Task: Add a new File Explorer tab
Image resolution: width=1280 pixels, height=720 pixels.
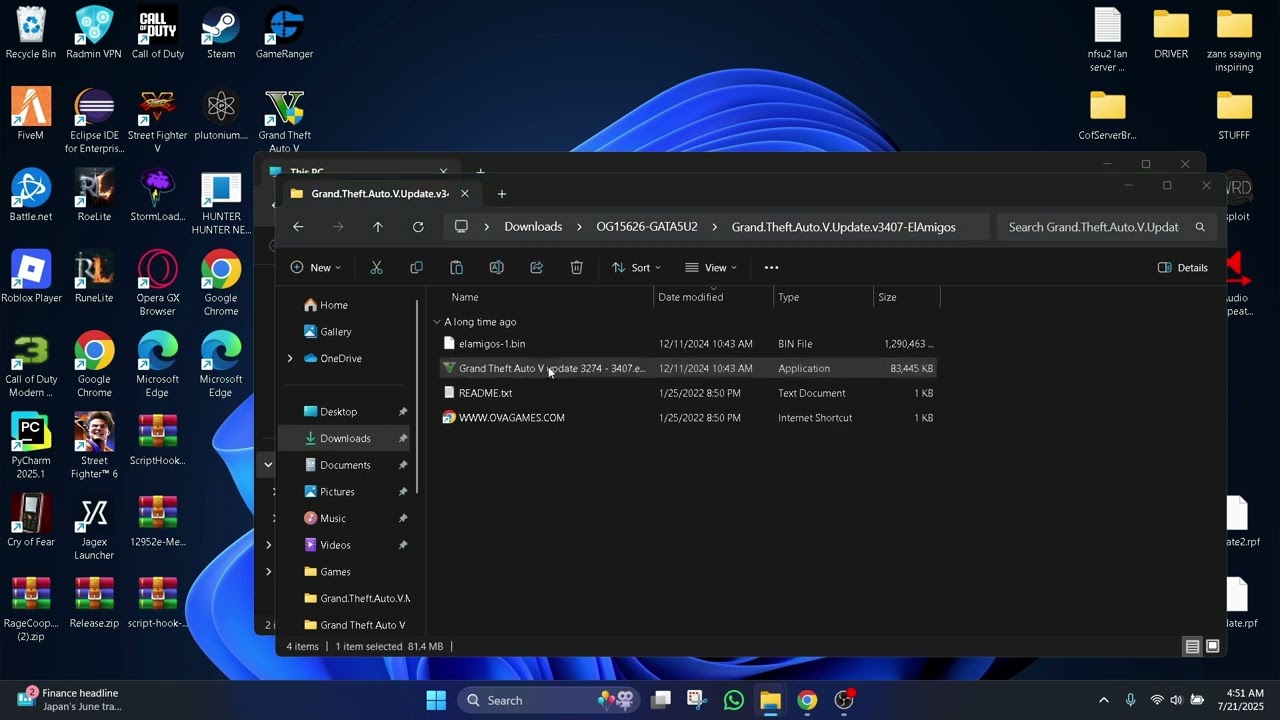Action: (x=502, y=194)
